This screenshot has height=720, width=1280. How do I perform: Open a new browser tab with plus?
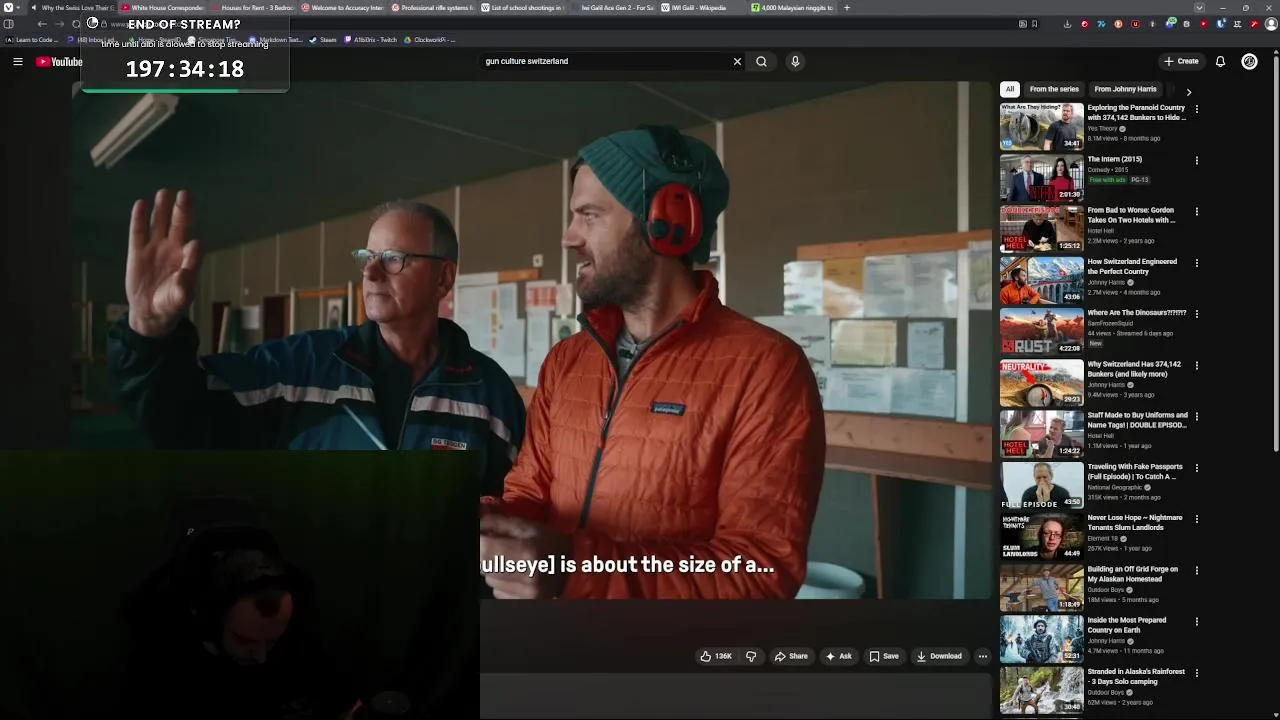click(847, 8)
